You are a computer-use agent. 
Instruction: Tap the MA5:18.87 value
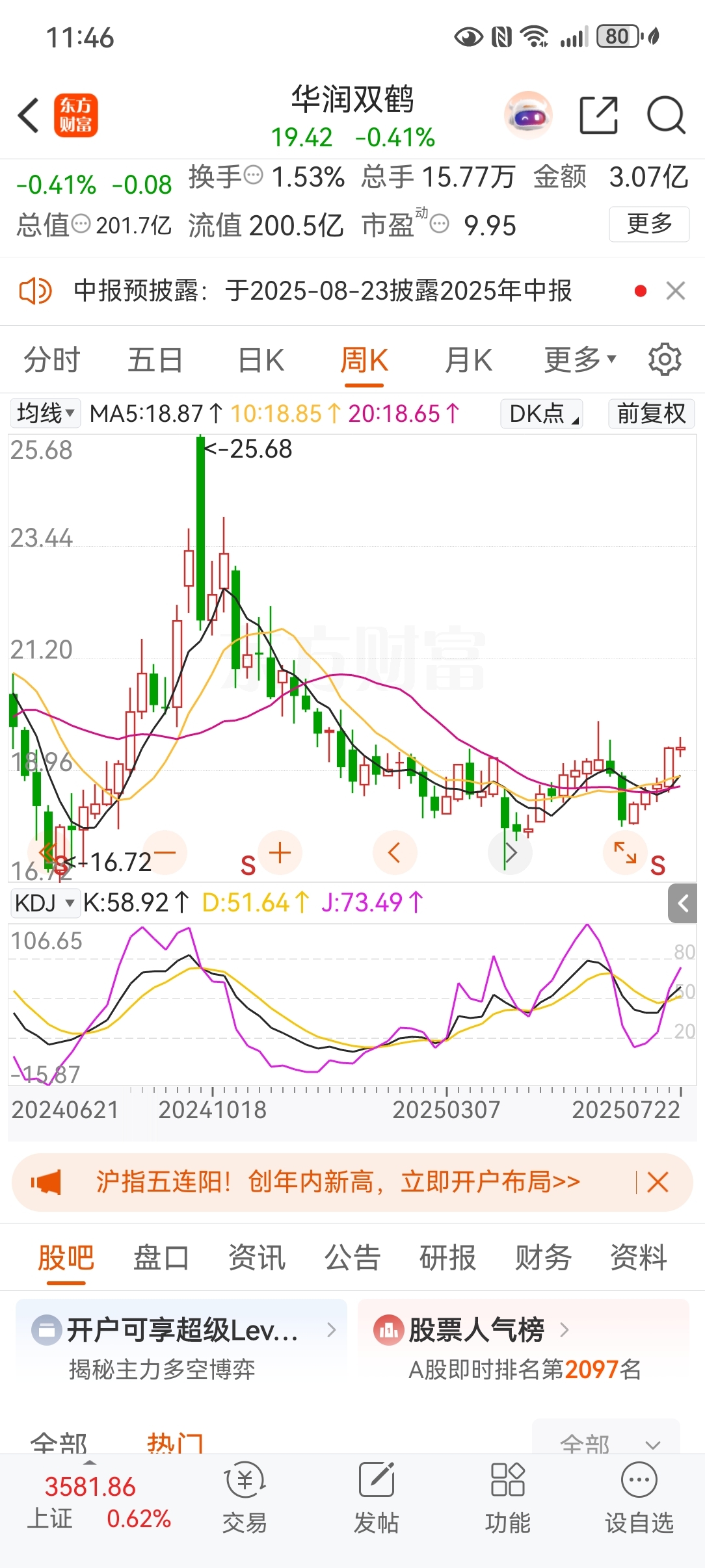point(156,413)
